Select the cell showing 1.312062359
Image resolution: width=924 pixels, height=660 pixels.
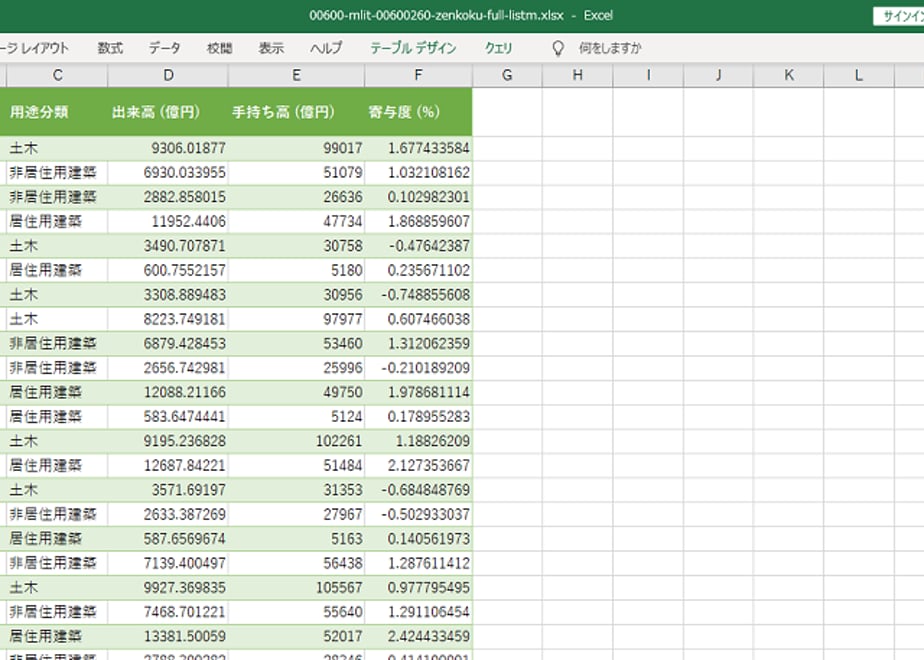tap(418, 344)
